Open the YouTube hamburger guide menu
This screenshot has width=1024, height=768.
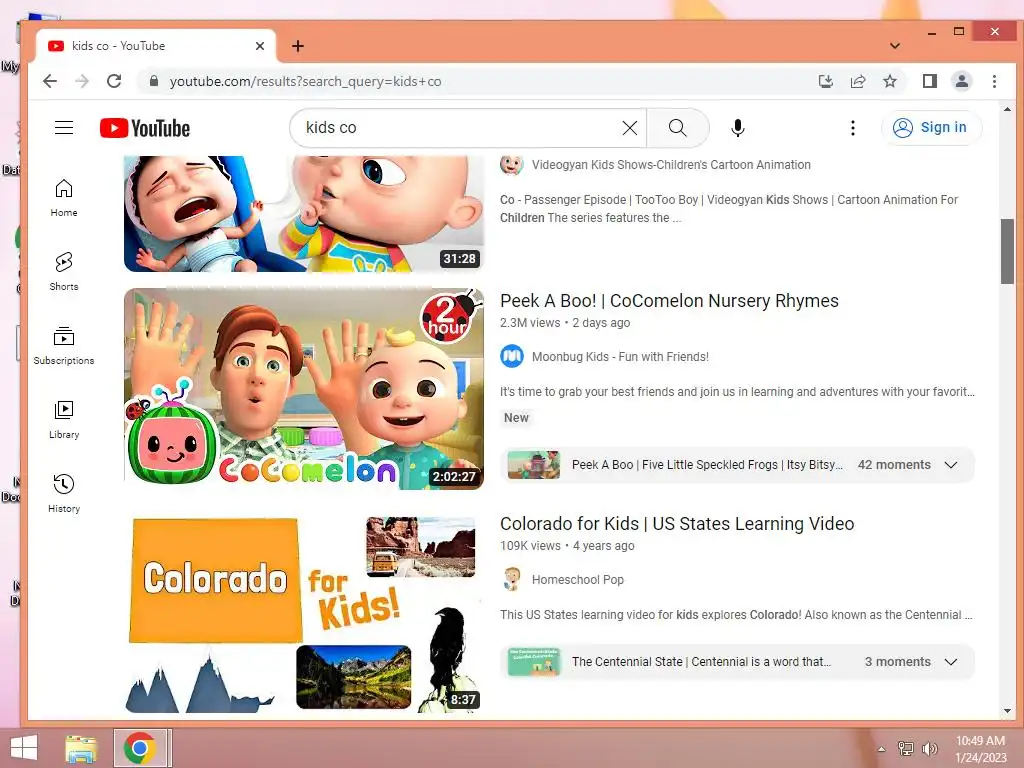(63, 127)
